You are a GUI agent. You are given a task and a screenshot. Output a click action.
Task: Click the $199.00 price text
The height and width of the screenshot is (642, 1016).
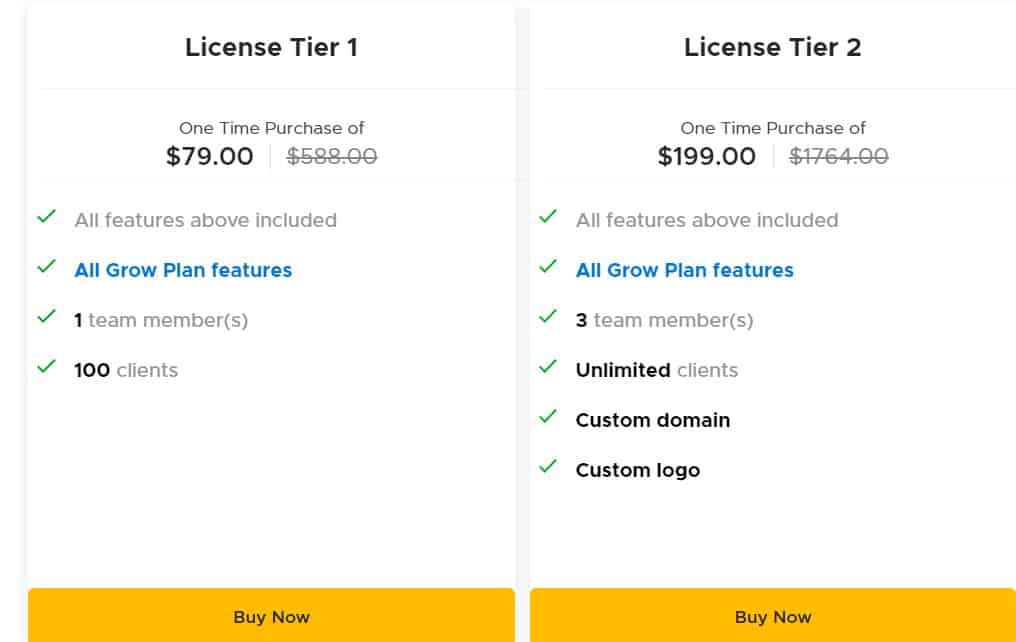point(707,156)
